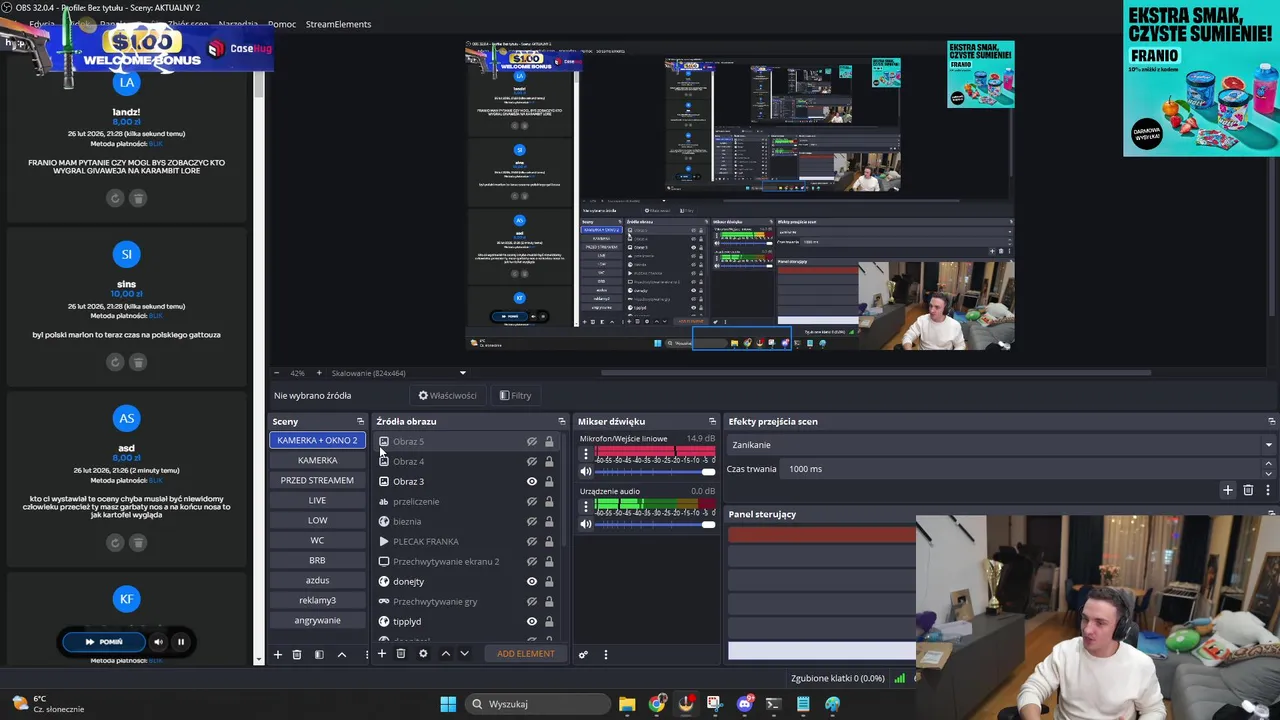Show the Obraz 4 source
Image resolution: width=1280 pixels, height=720 pixels.
532,461
